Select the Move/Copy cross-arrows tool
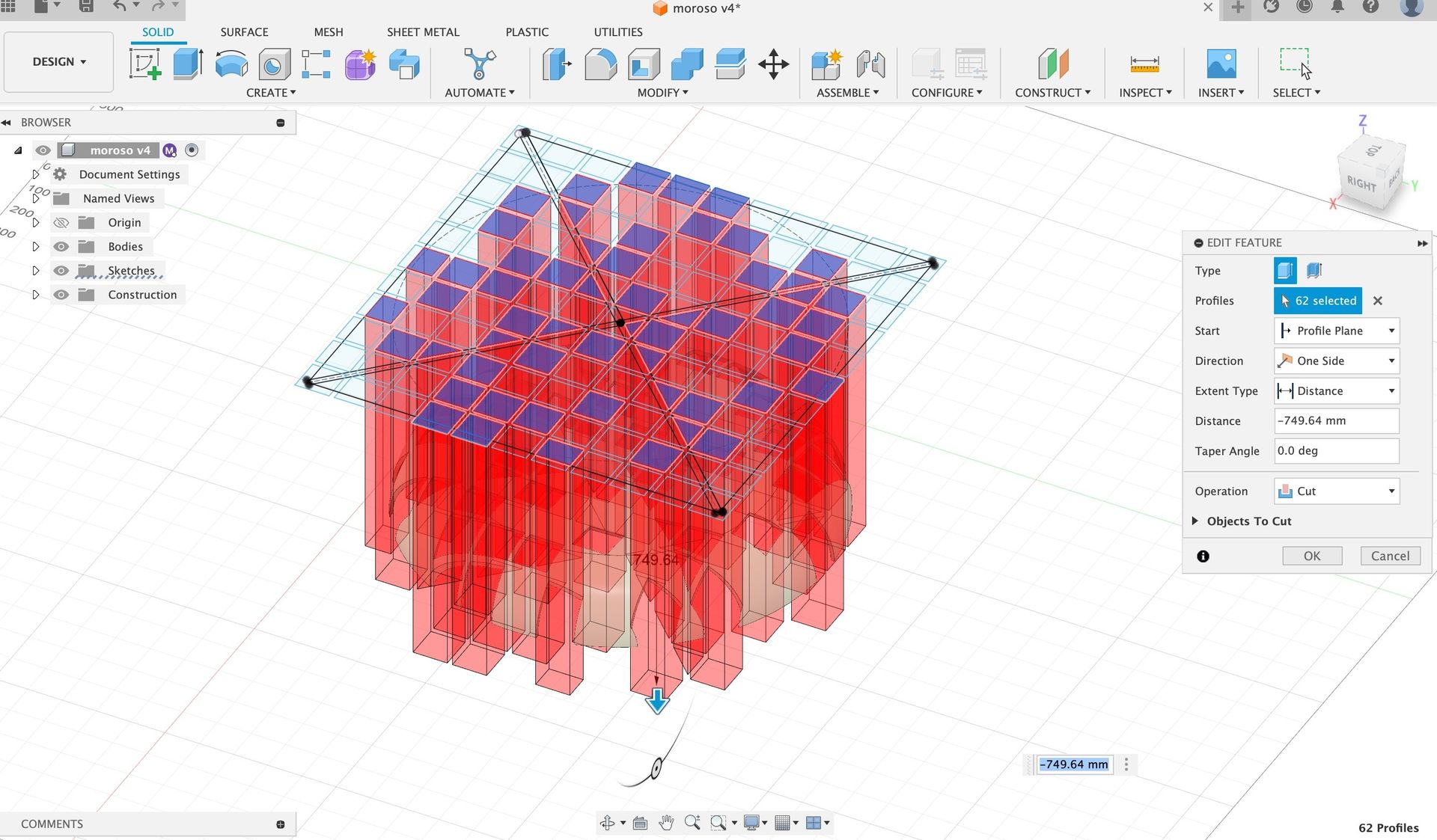 (x=773, y=64)
